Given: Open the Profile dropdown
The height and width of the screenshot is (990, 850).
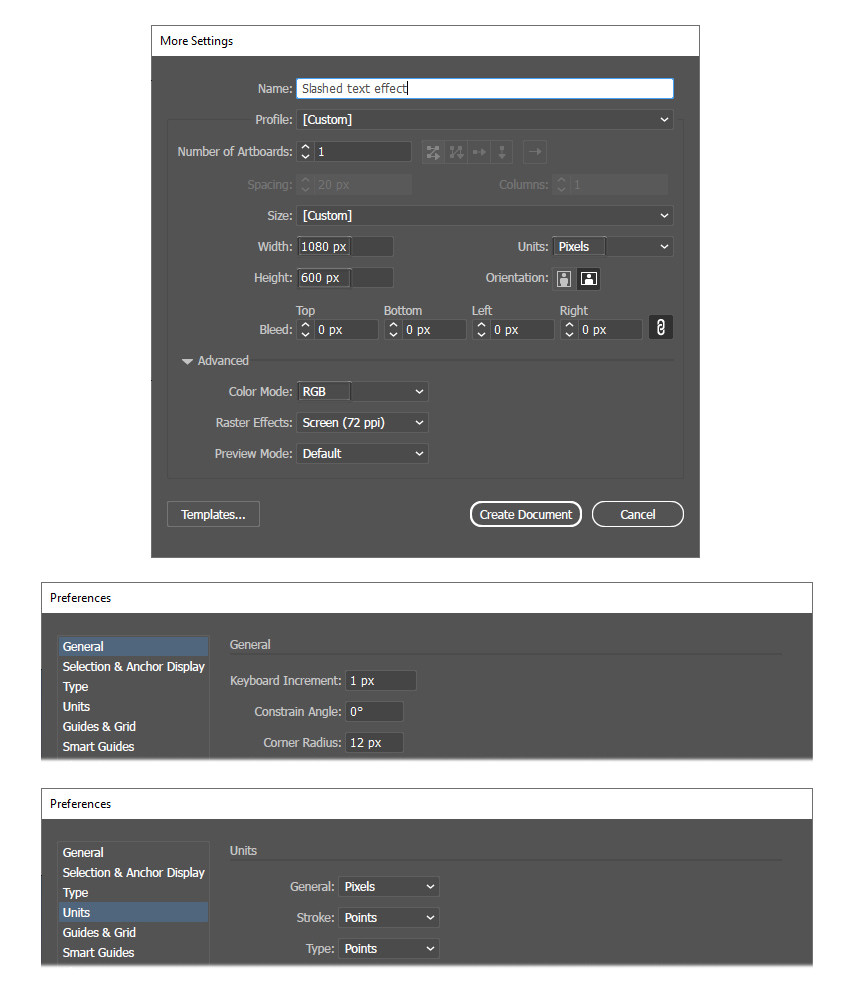Looking at the screenshot, I should (484, 119).
